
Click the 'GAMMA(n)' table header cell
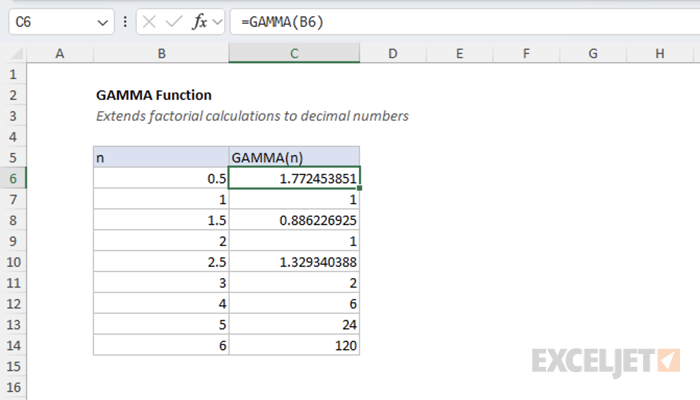coord(294,158)
